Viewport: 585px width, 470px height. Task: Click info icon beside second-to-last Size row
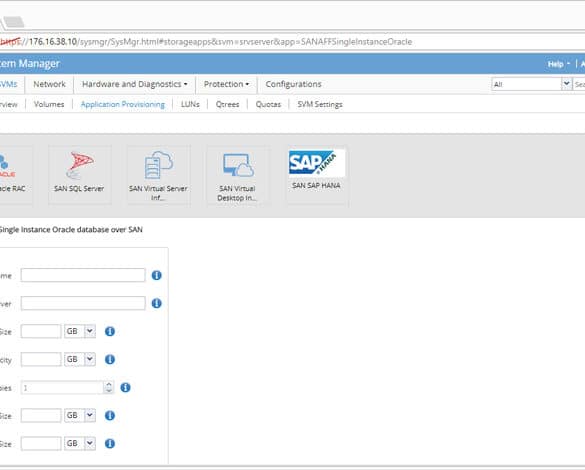pos(110,416)
